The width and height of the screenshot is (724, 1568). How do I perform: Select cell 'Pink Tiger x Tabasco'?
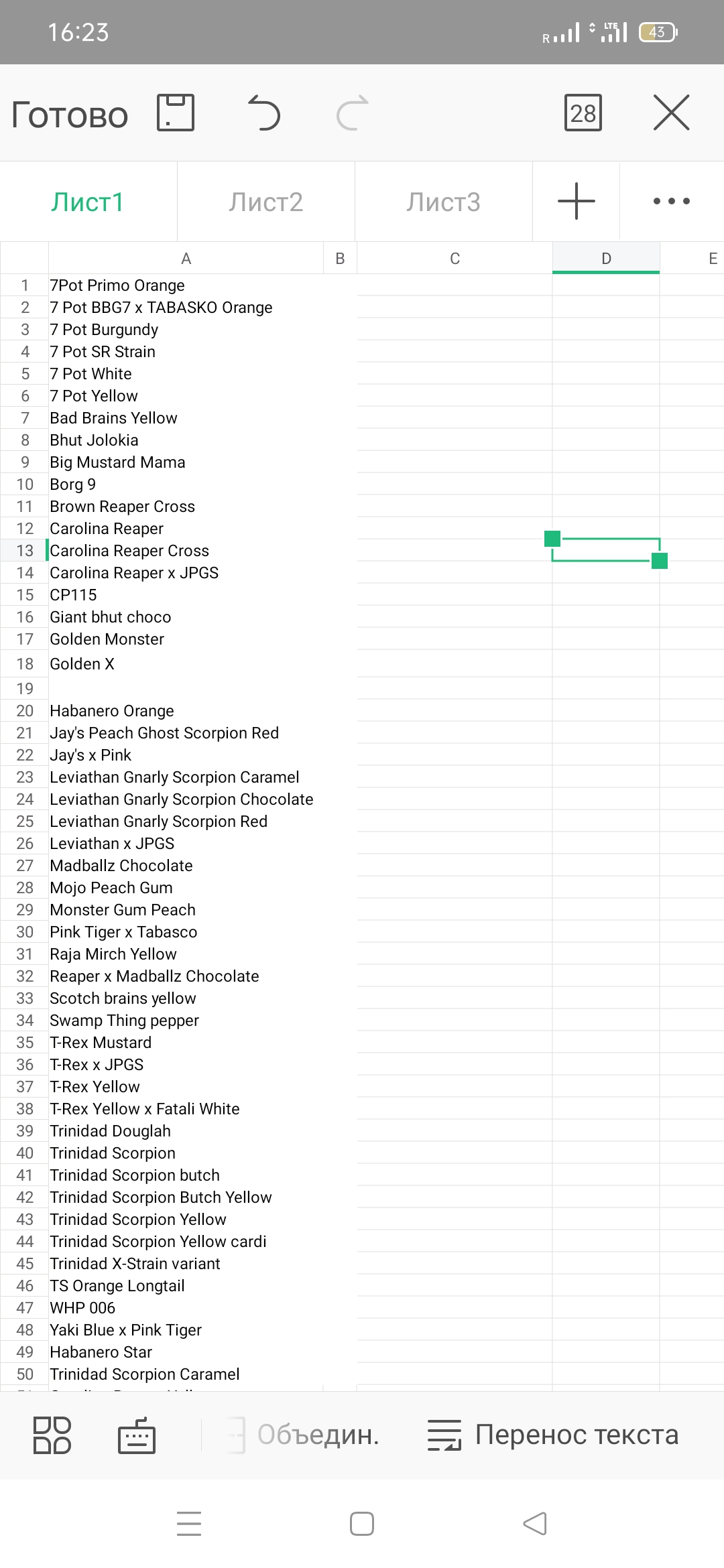point(186,932)
